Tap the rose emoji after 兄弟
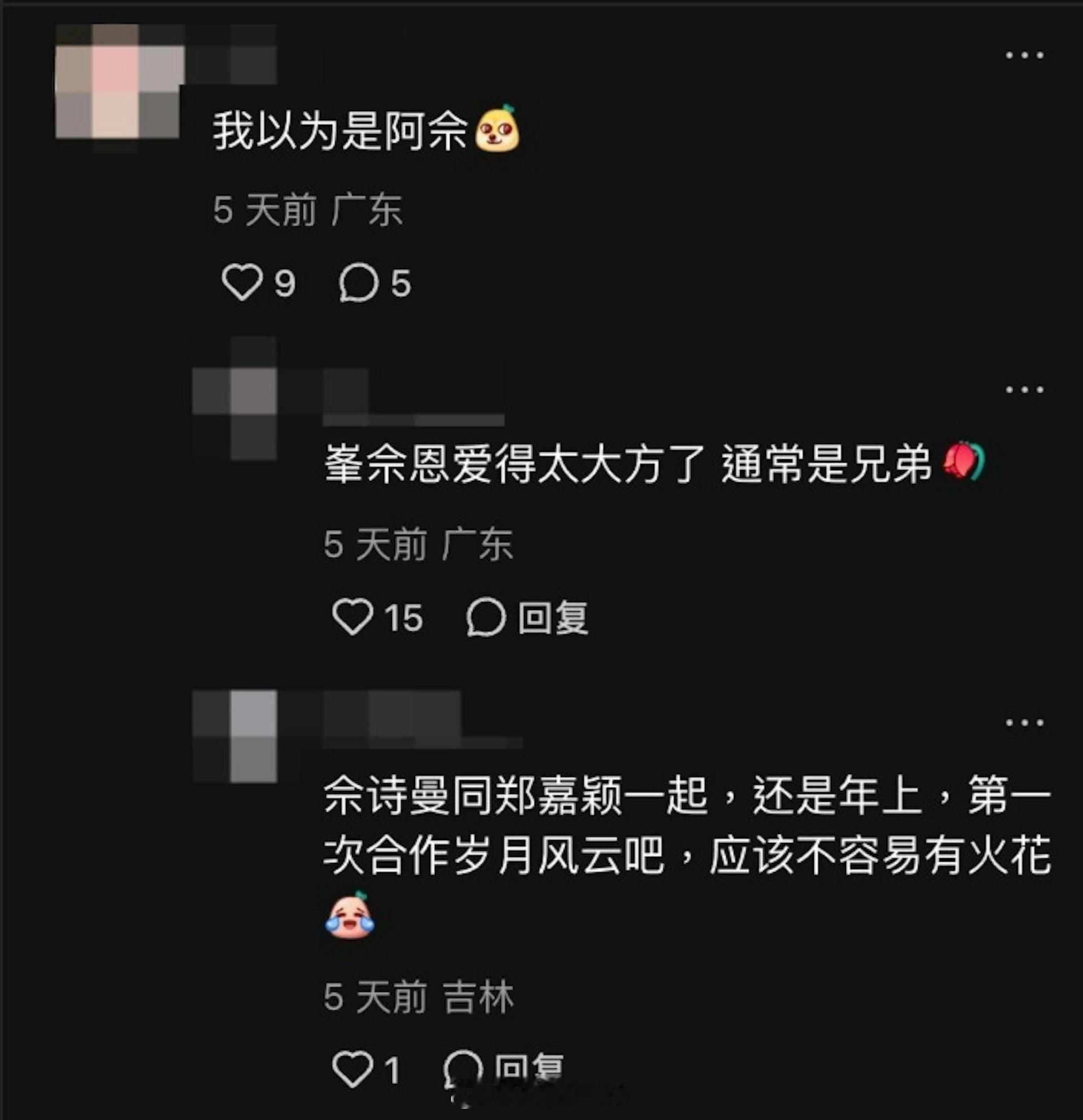The width and height of the screenshot is (1083, 1120). [964, 460]
